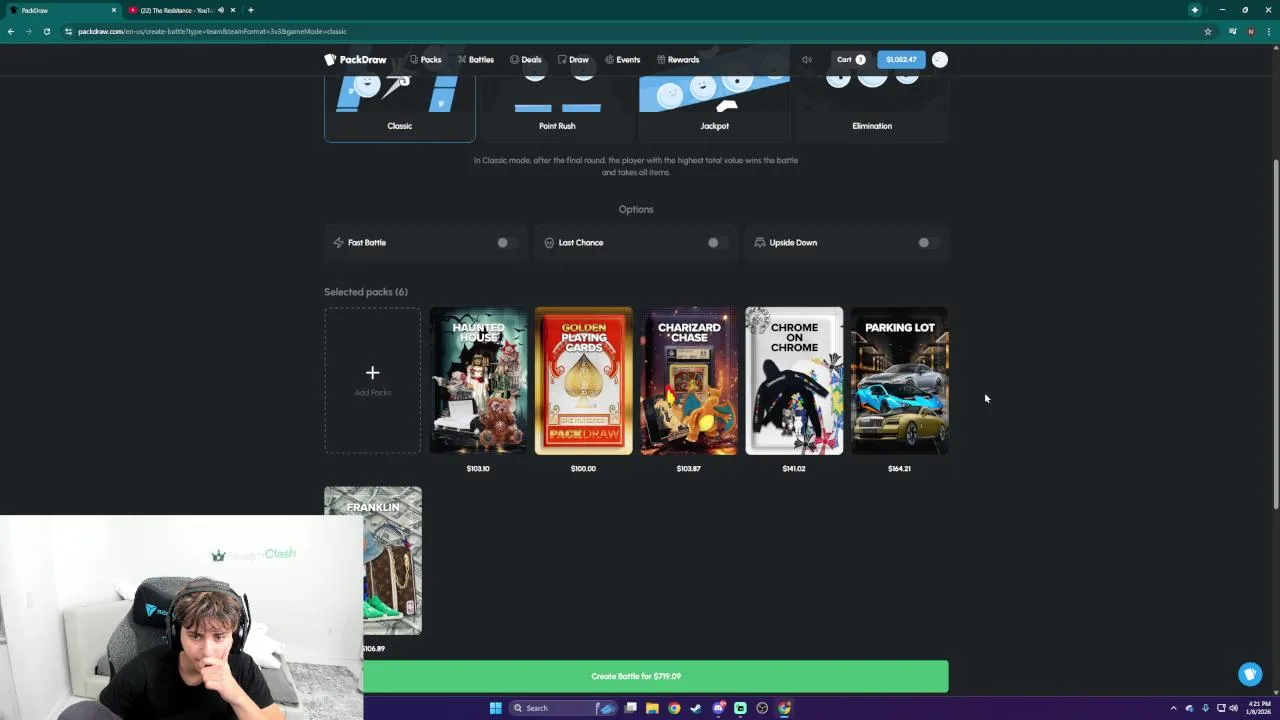This screenshot has width=1280, height=720.
Task: Switch to the PackDraw browser tab
Action: pos(62,10)
